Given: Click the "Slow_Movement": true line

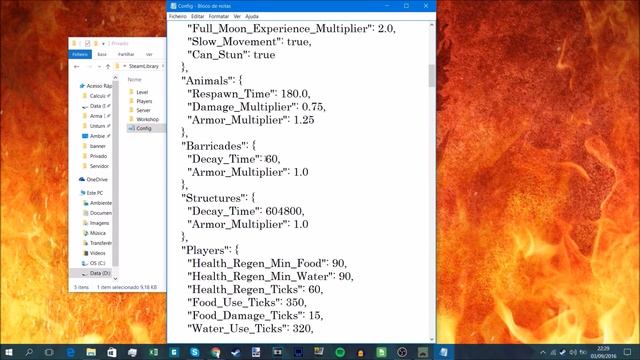Looking at the screenshot, I should click(249, 42).
